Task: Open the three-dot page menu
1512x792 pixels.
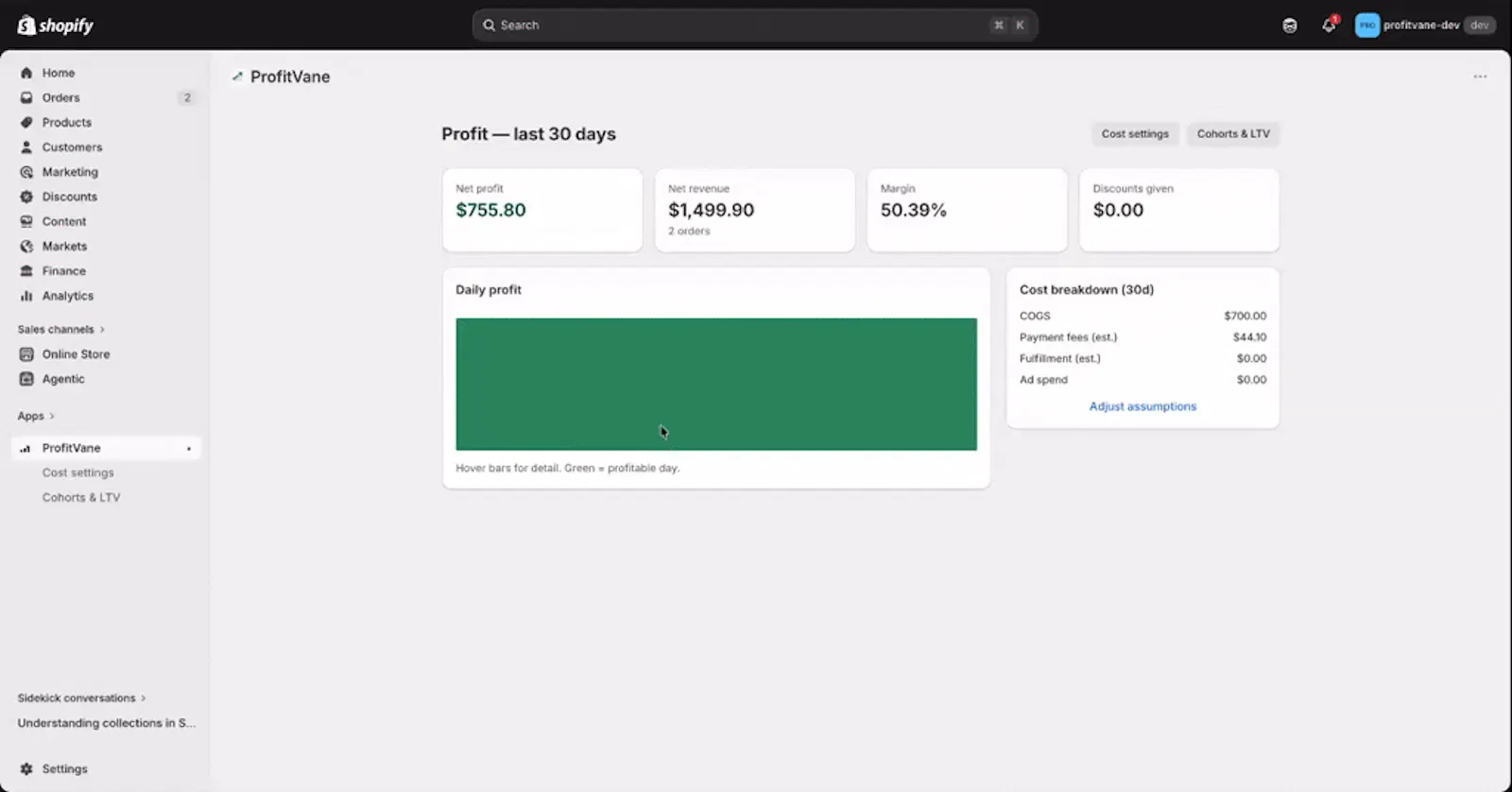Action: coord(1480,77)
